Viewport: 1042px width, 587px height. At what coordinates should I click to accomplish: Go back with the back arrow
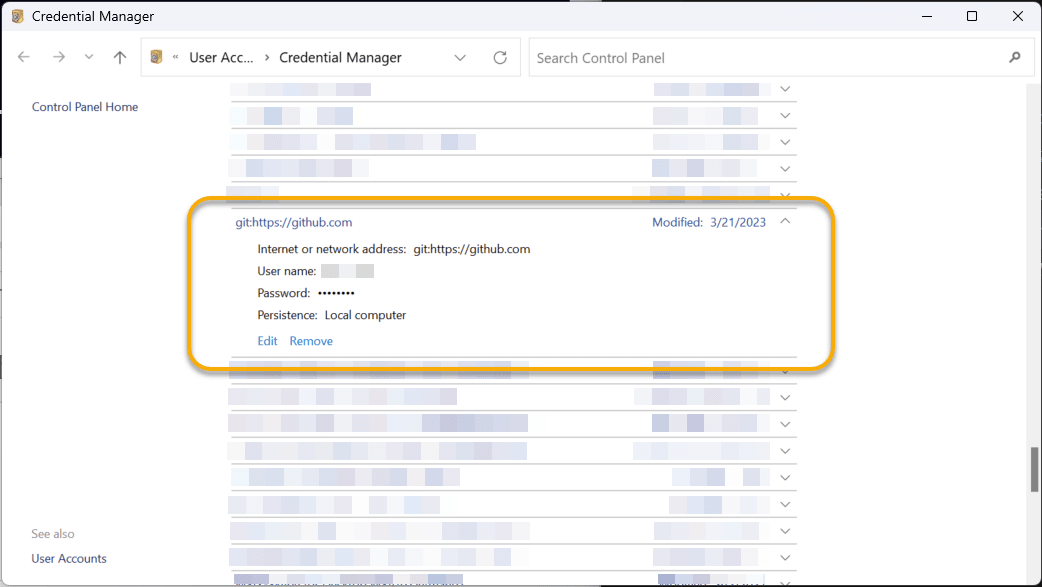point(24,57)
